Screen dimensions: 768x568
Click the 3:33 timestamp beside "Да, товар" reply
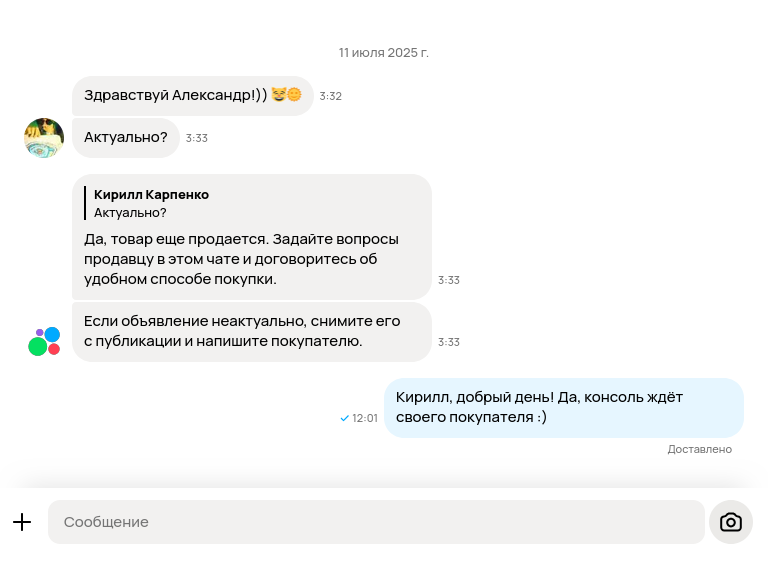click(x=449, y=280)
